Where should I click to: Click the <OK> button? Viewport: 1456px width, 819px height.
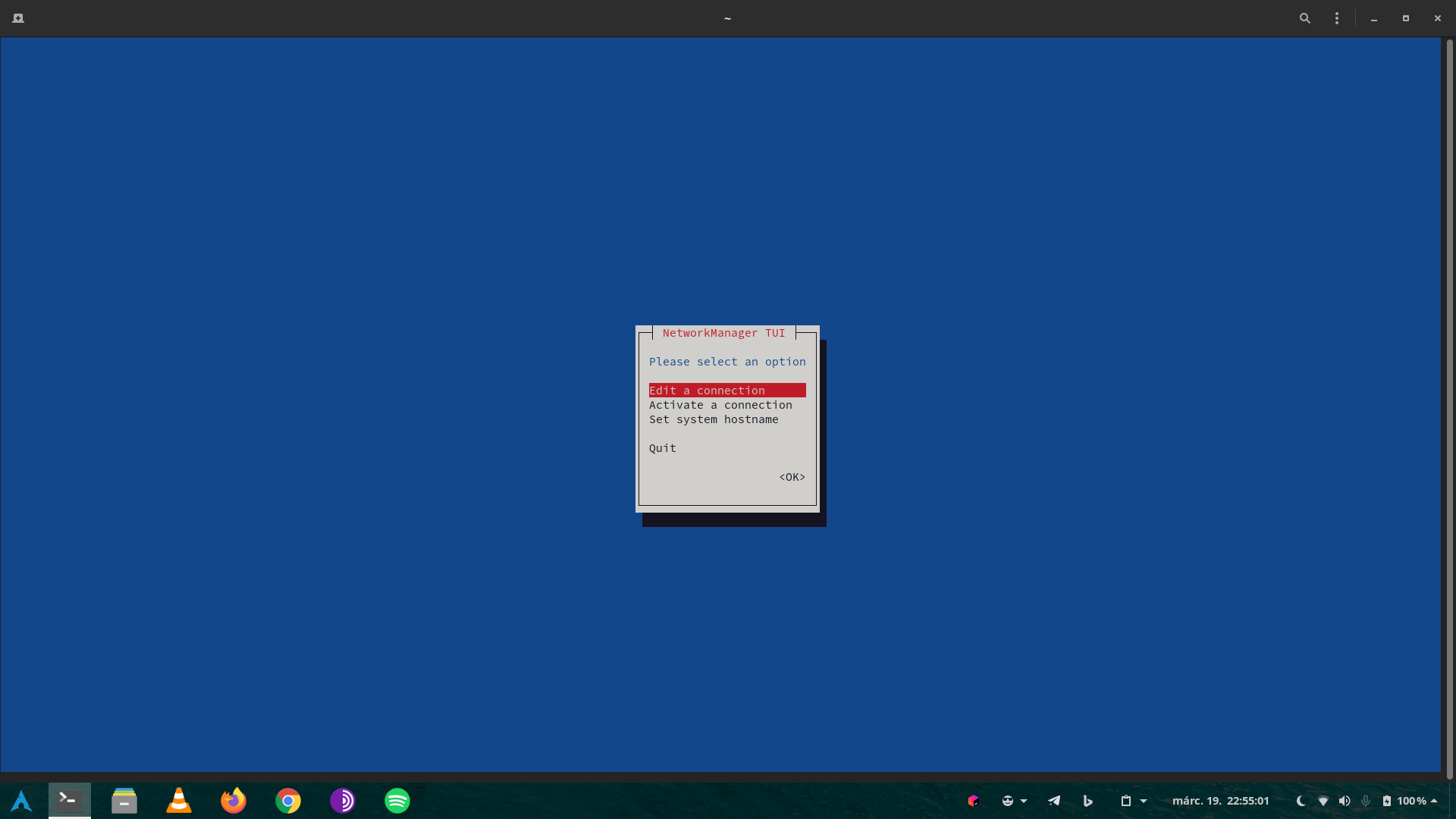point(792,477)
